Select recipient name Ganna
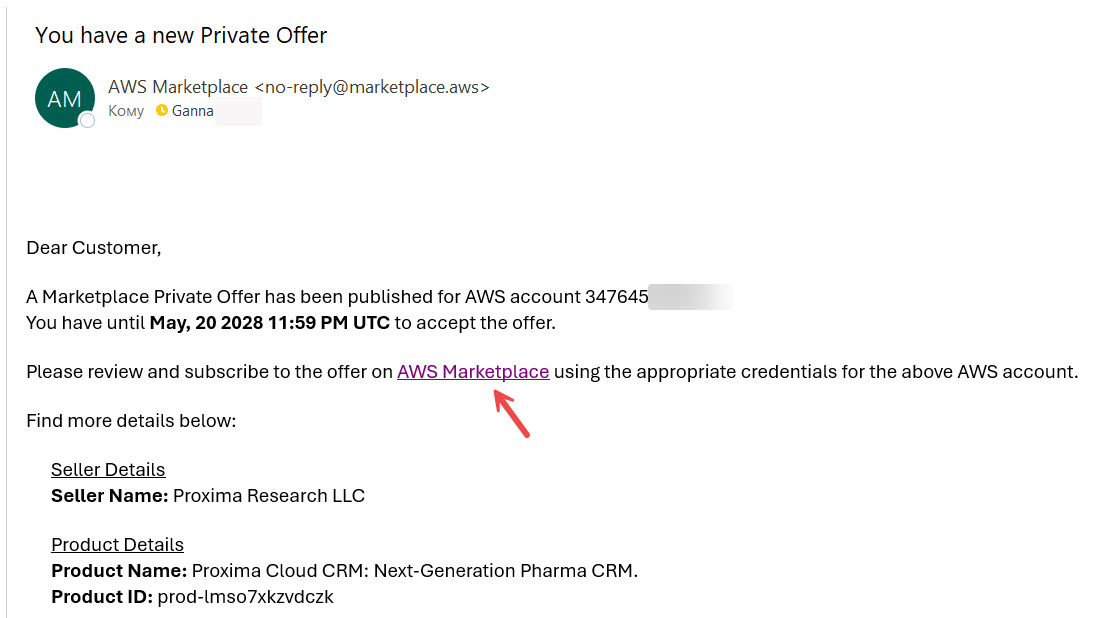Image resolution: width=1108 pixels, height=618 pixels. tap(193, 111)
